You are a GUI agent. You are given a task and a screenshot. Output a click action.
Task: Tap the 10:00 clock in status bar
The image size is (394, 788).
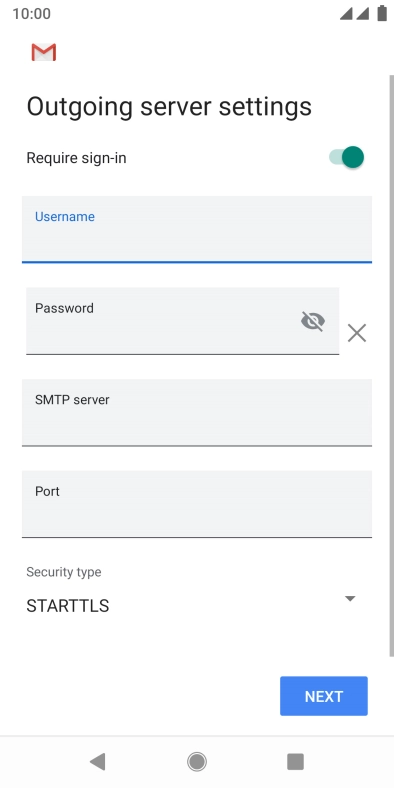pos(32,14)
